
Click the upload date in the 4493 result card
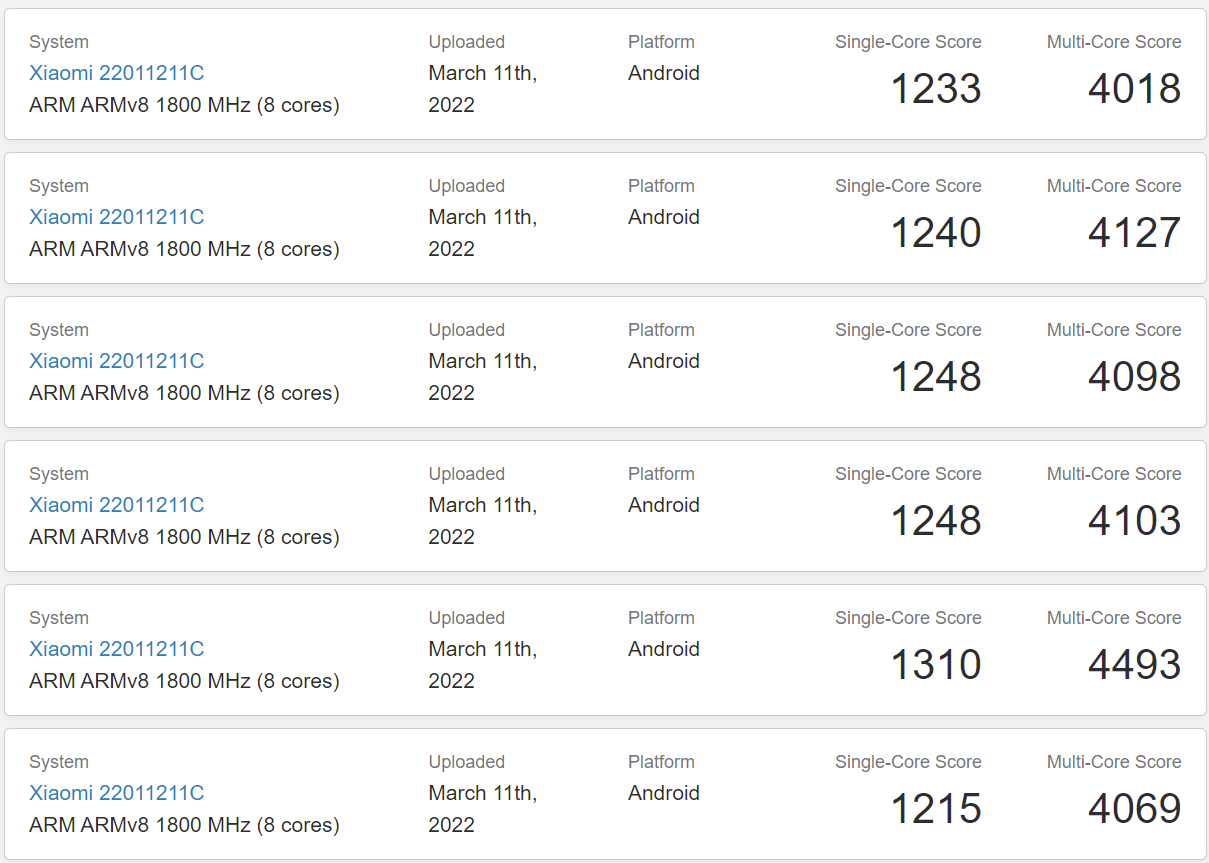coord(483,665)
